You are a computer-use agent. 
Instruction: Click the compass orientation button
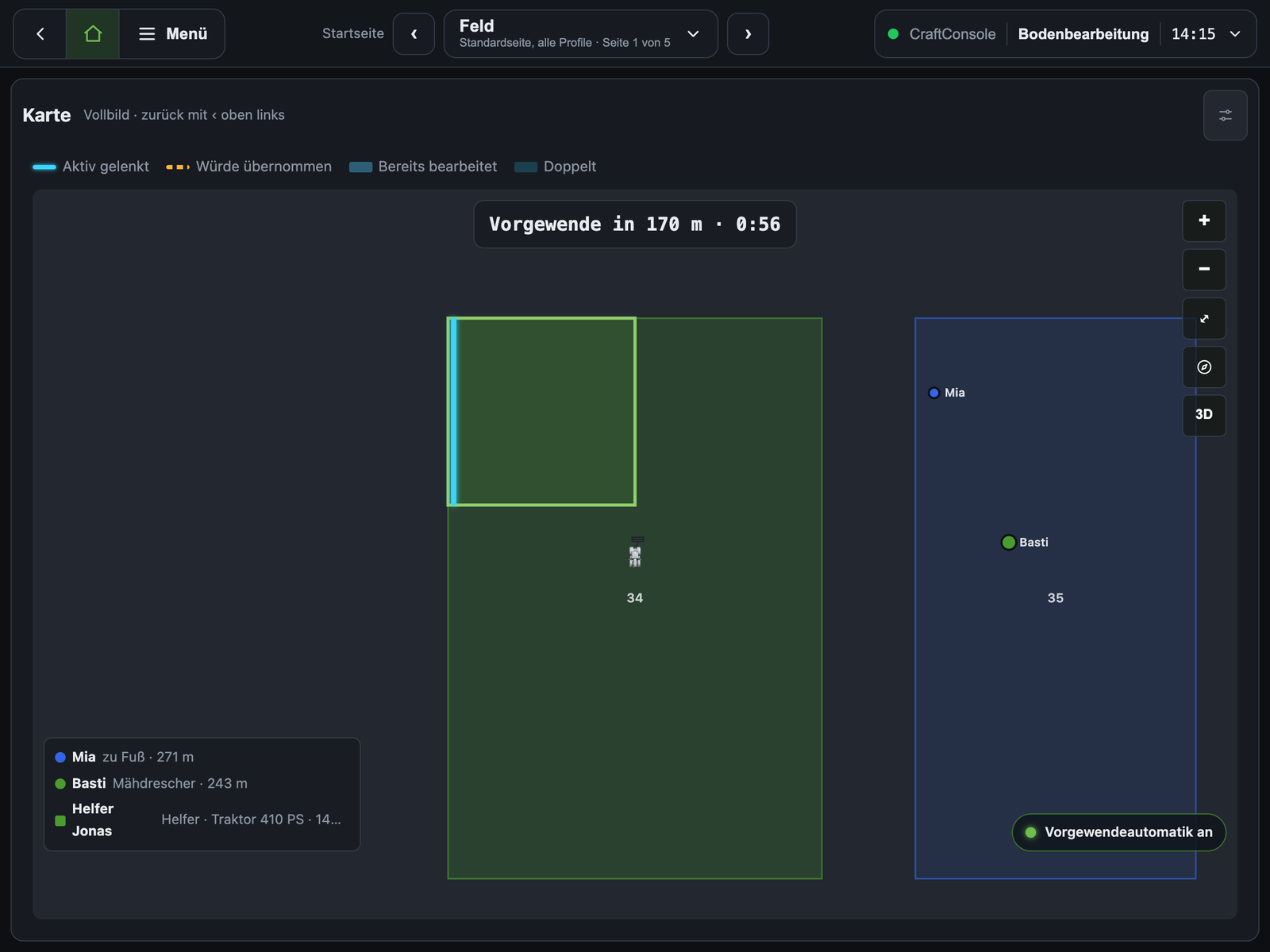(1204, 367)
